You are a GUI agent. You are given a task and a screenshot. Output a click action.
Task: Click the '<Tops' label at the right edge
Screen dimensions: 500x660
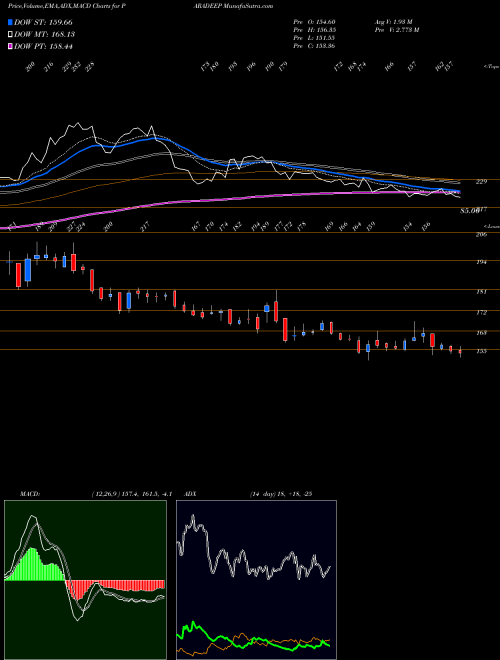coord(491,67)
